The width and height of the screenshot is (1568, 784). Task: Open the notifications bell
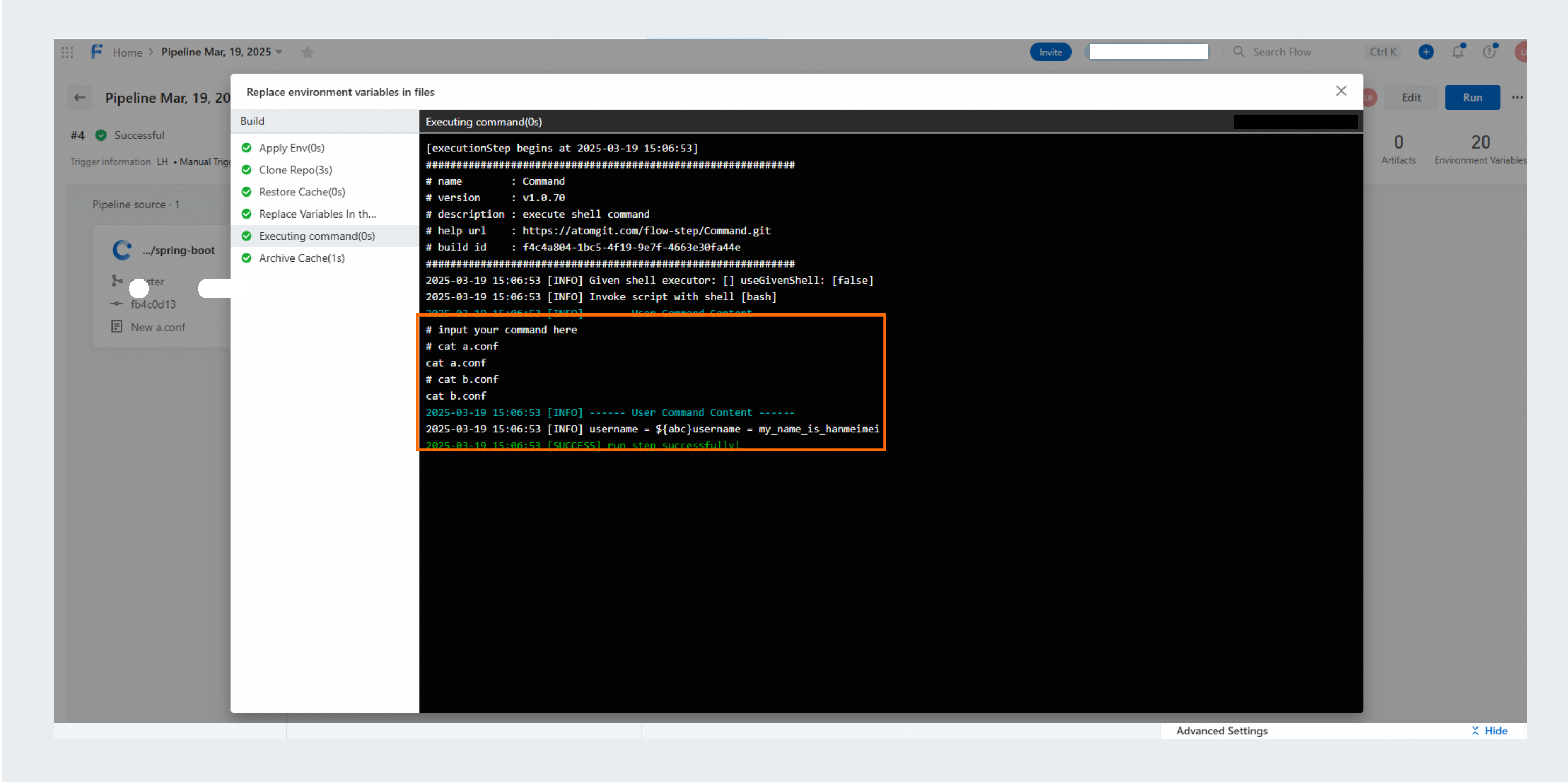1457,52
